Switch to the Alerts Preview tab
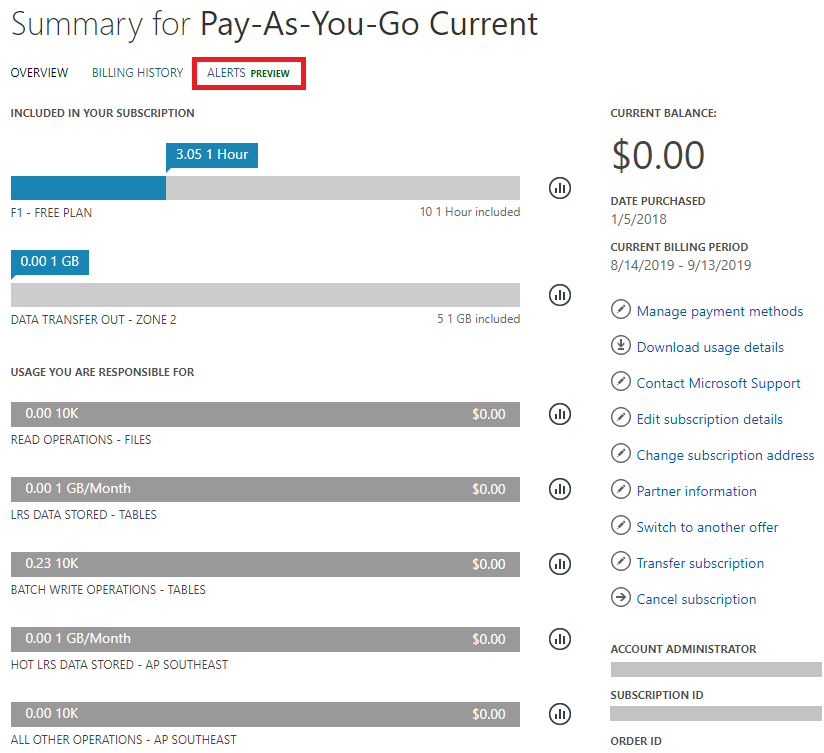824x753 pixels. pyautogui.click(x=249, y=73)
